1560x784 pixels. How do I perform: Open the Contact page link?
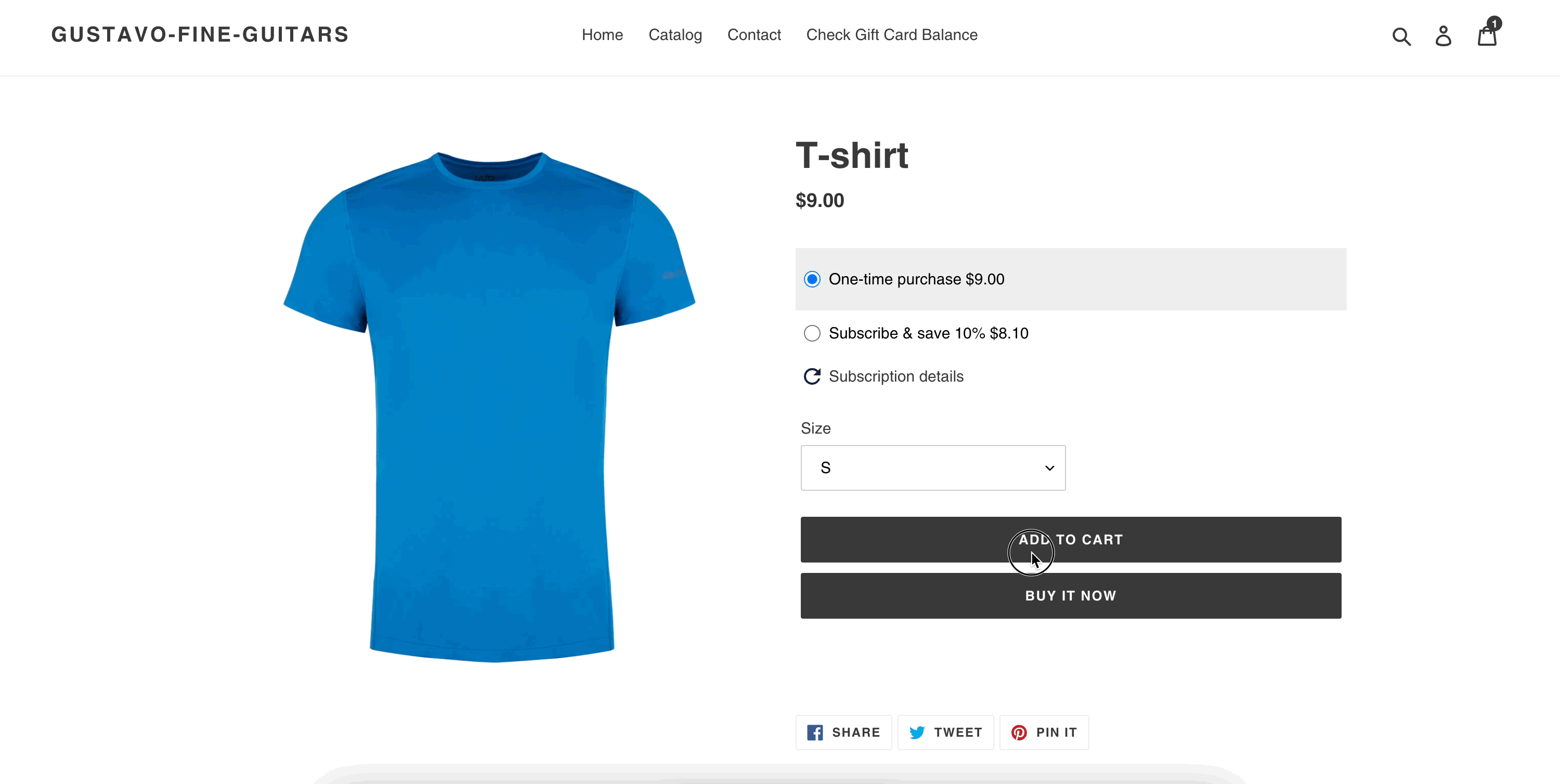[x=753, y=35]
